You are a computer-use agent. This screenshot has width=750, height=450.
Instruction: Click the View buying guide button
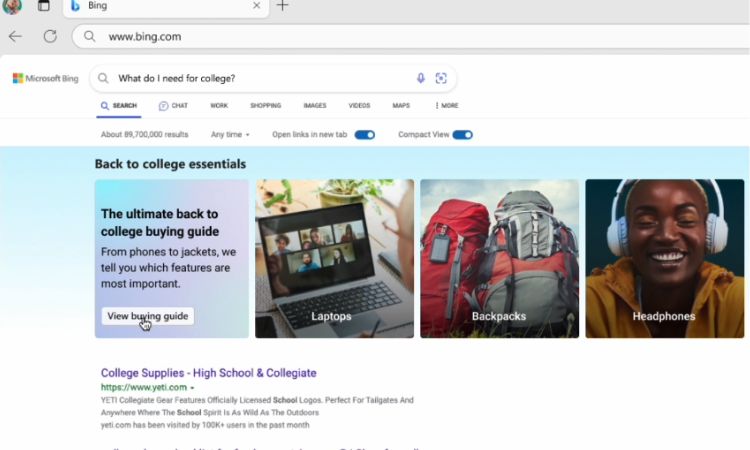(x=148, y=316)
